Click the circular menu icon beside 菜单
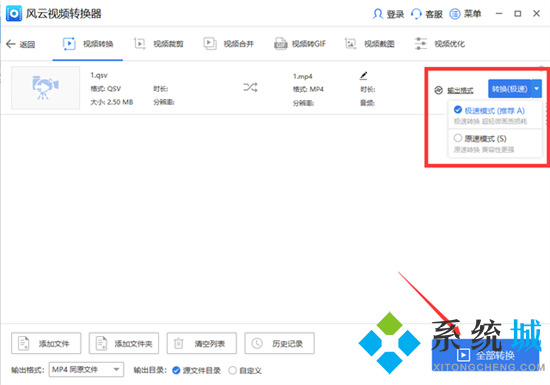 pos(455,14)
